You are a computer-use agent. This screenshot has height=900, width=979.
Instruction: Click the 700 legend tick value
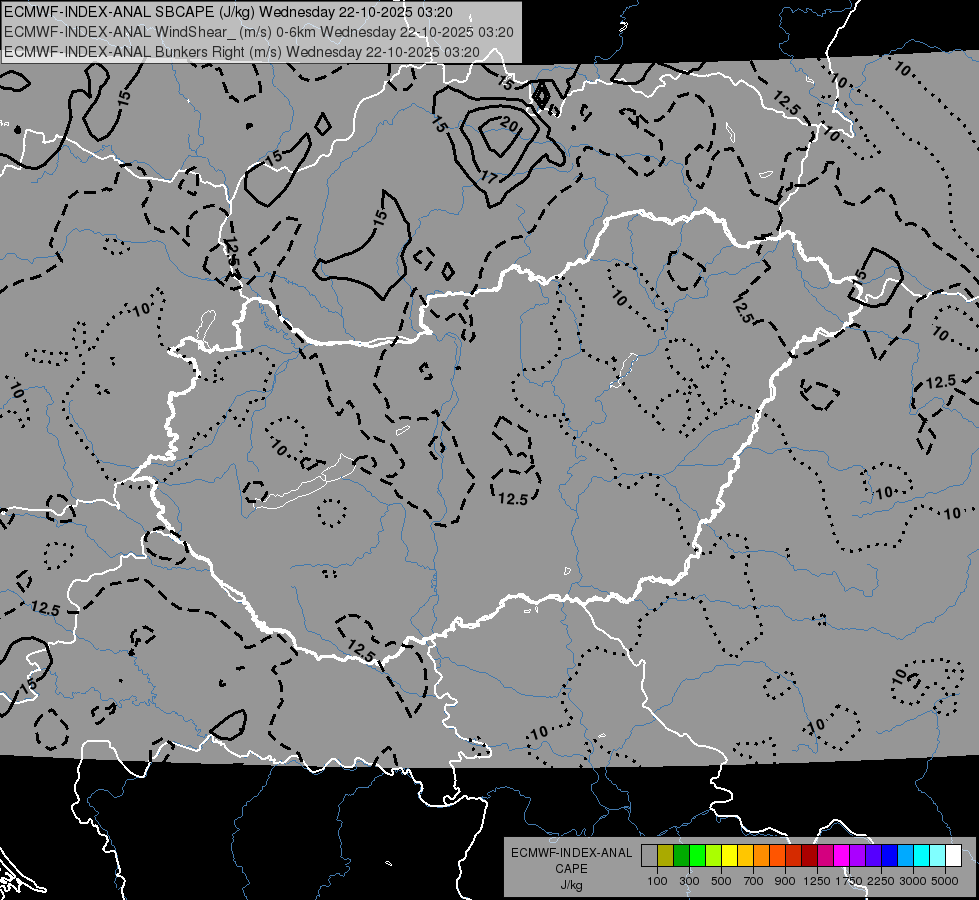[754, 881]
